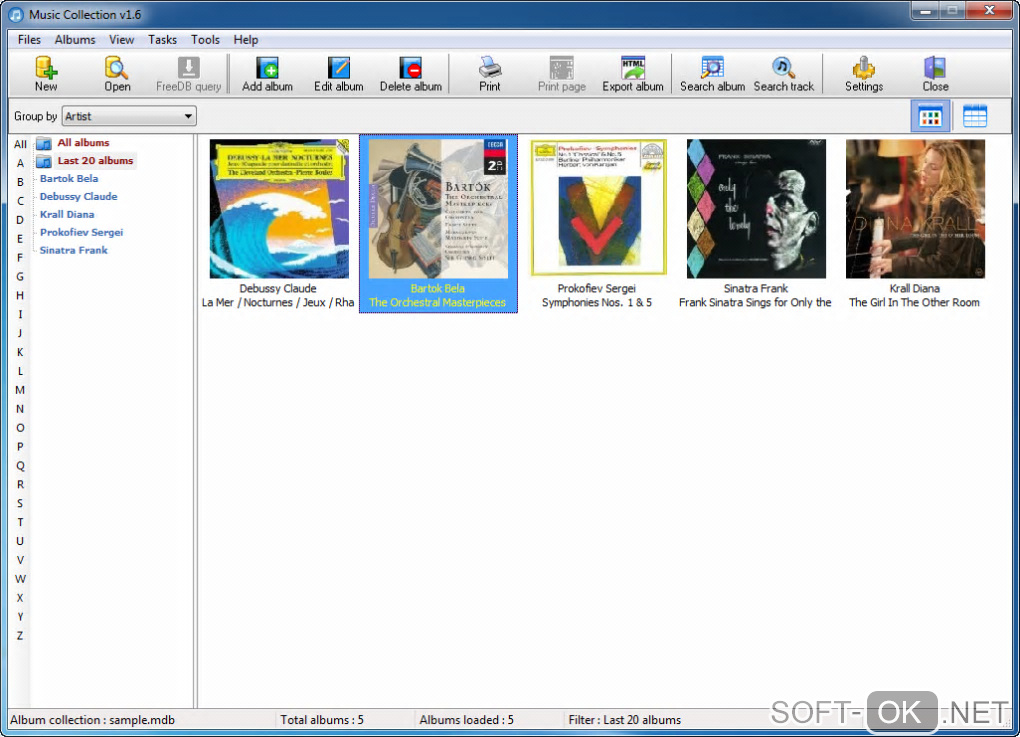Filter by letter M in the alphabet index

[x=20, y=390]
